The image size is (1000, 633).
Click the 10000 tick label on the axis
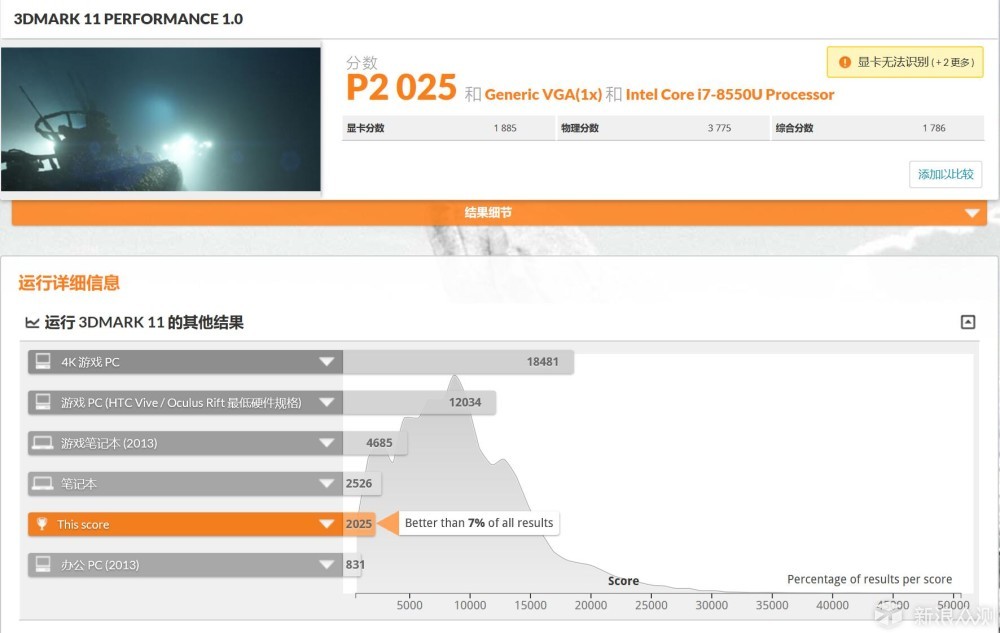pos(470,605)
